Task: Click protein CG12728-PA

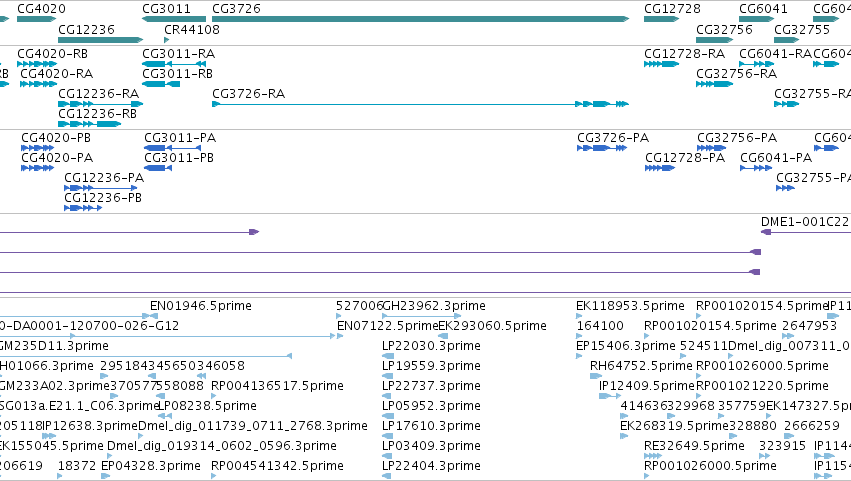Action: [x=660, y=168]
